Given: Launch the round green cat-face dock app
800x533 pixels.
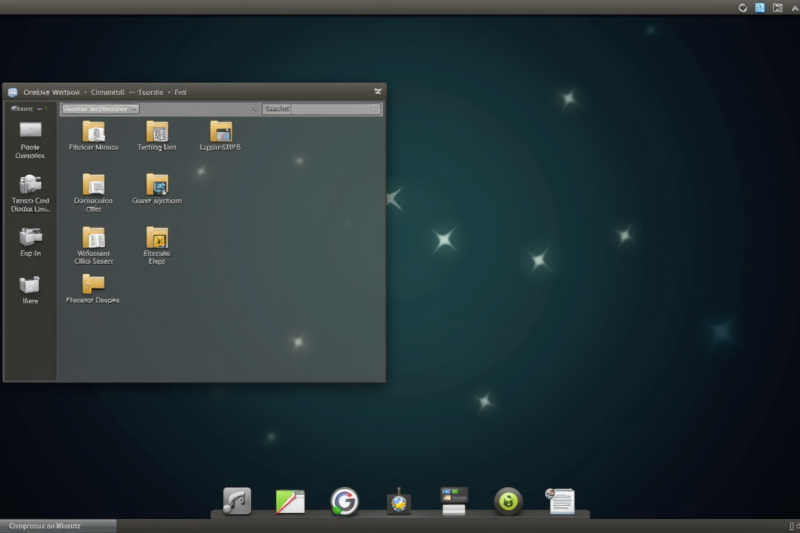Looking at the screenshot, I should (508, 501).
